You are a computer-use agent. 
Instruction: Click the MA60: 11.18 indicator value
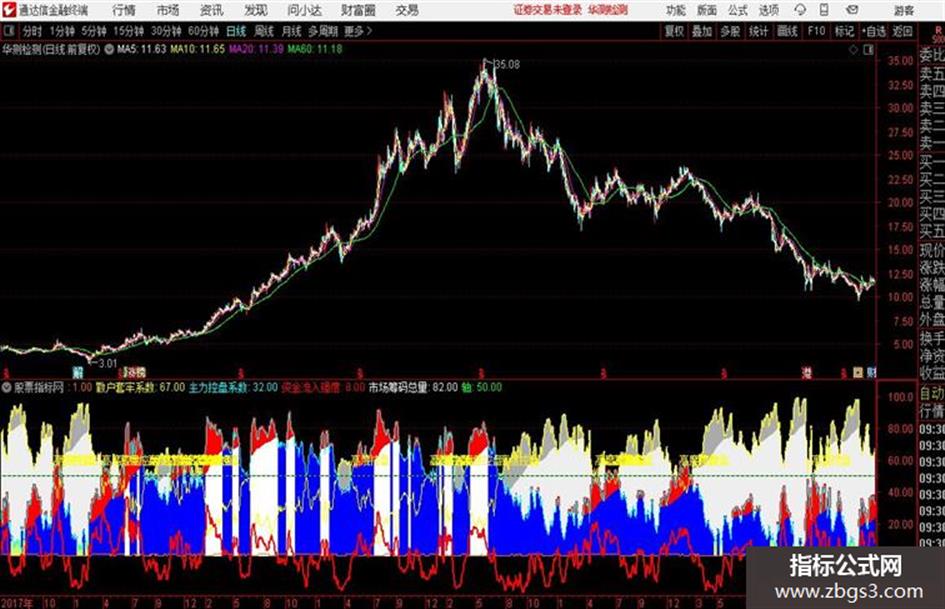click(x=315, y=49)
